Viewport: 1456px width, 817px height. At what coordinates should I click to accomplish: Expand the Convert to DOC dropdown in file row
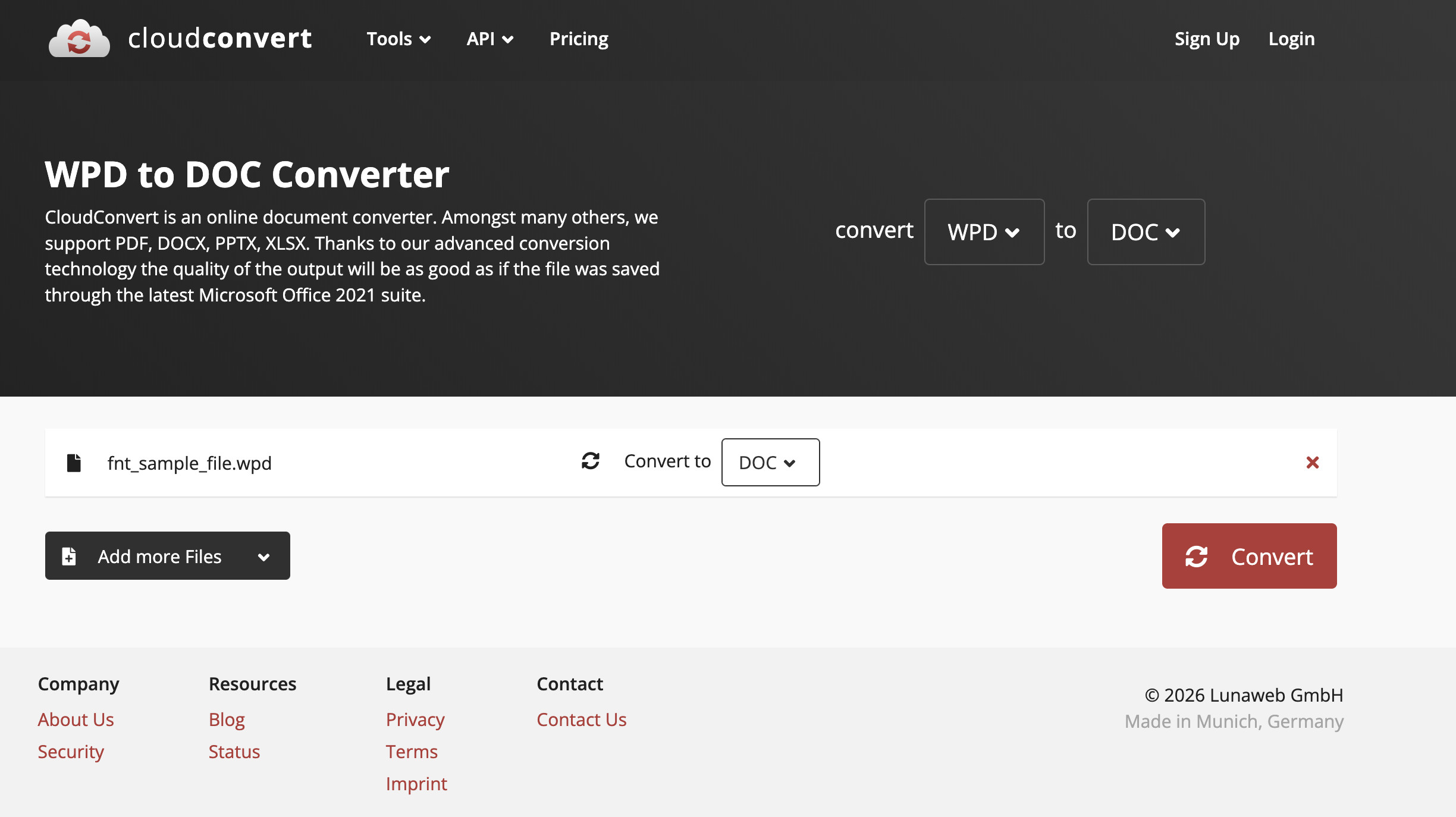pos(770,462)
